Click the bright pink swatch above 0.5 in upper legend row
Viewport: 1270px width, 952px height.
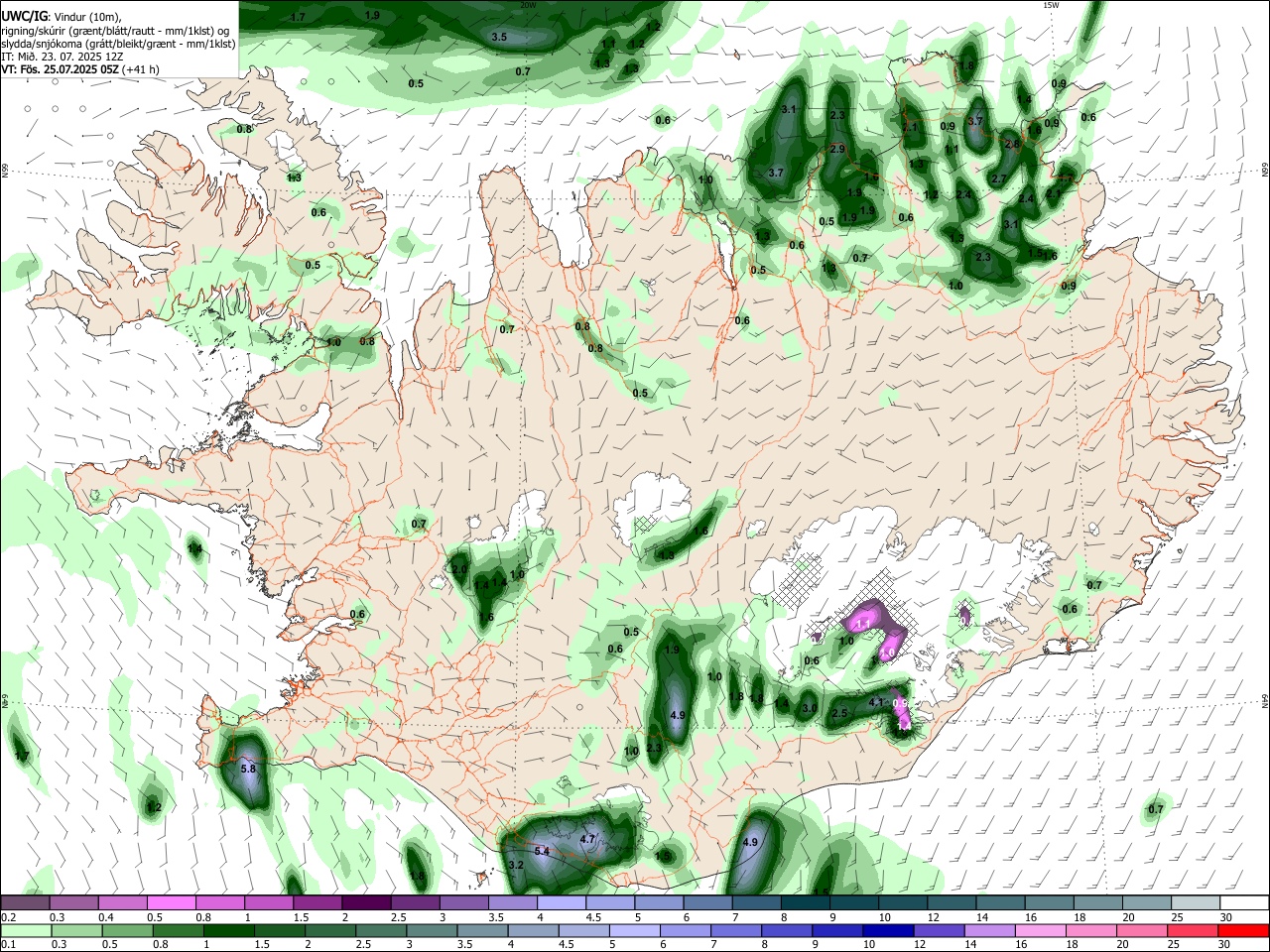tap(171, 903)
